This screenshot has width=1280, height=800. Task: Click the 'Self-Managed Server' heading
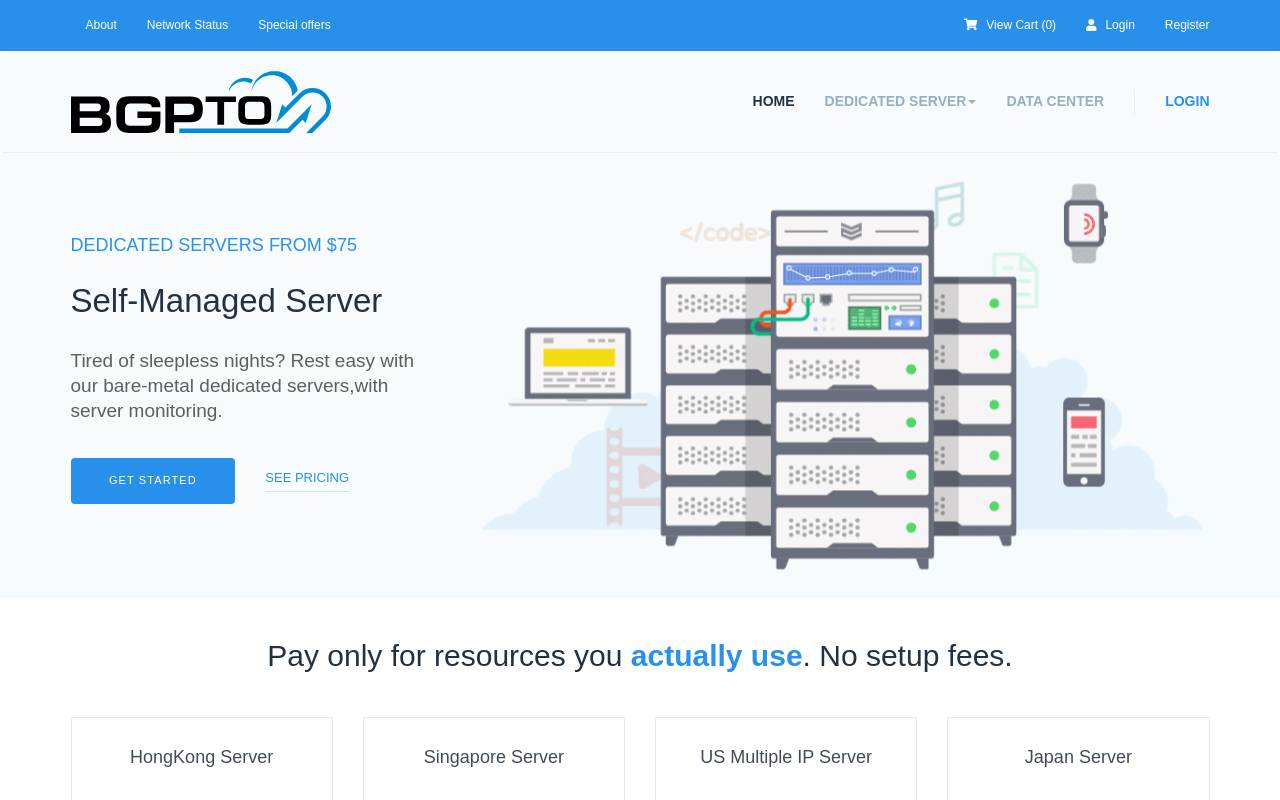tap(226, 301)
